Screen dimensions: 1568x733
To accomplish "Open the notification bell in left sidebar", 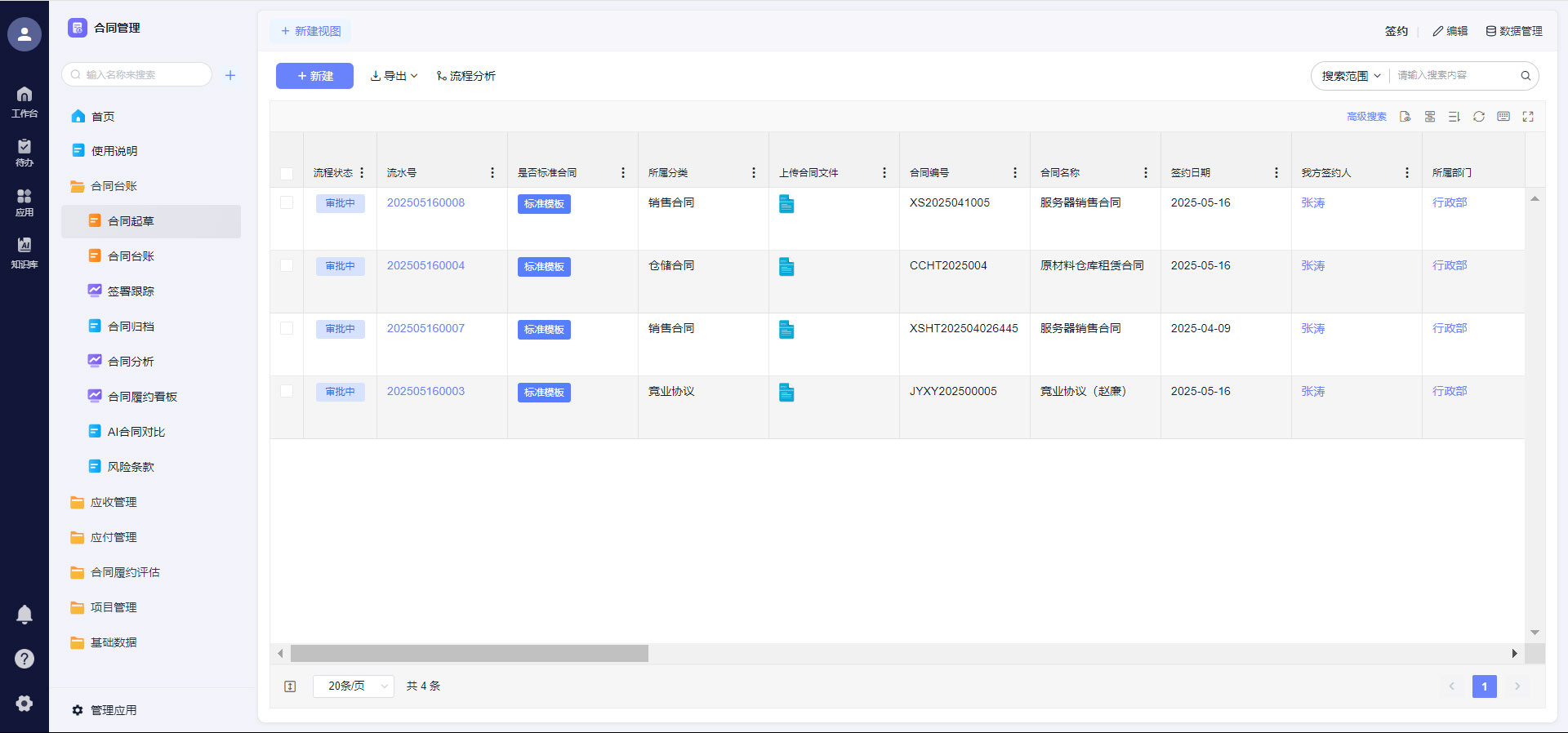I will pos(24,614).
